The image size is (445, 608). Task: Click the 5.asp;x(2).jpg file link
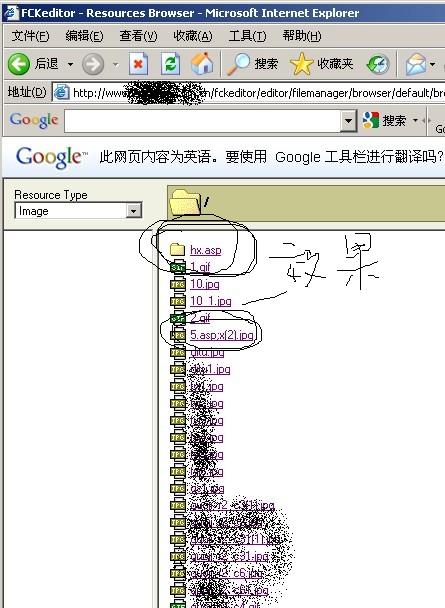[x=222, y=335]
